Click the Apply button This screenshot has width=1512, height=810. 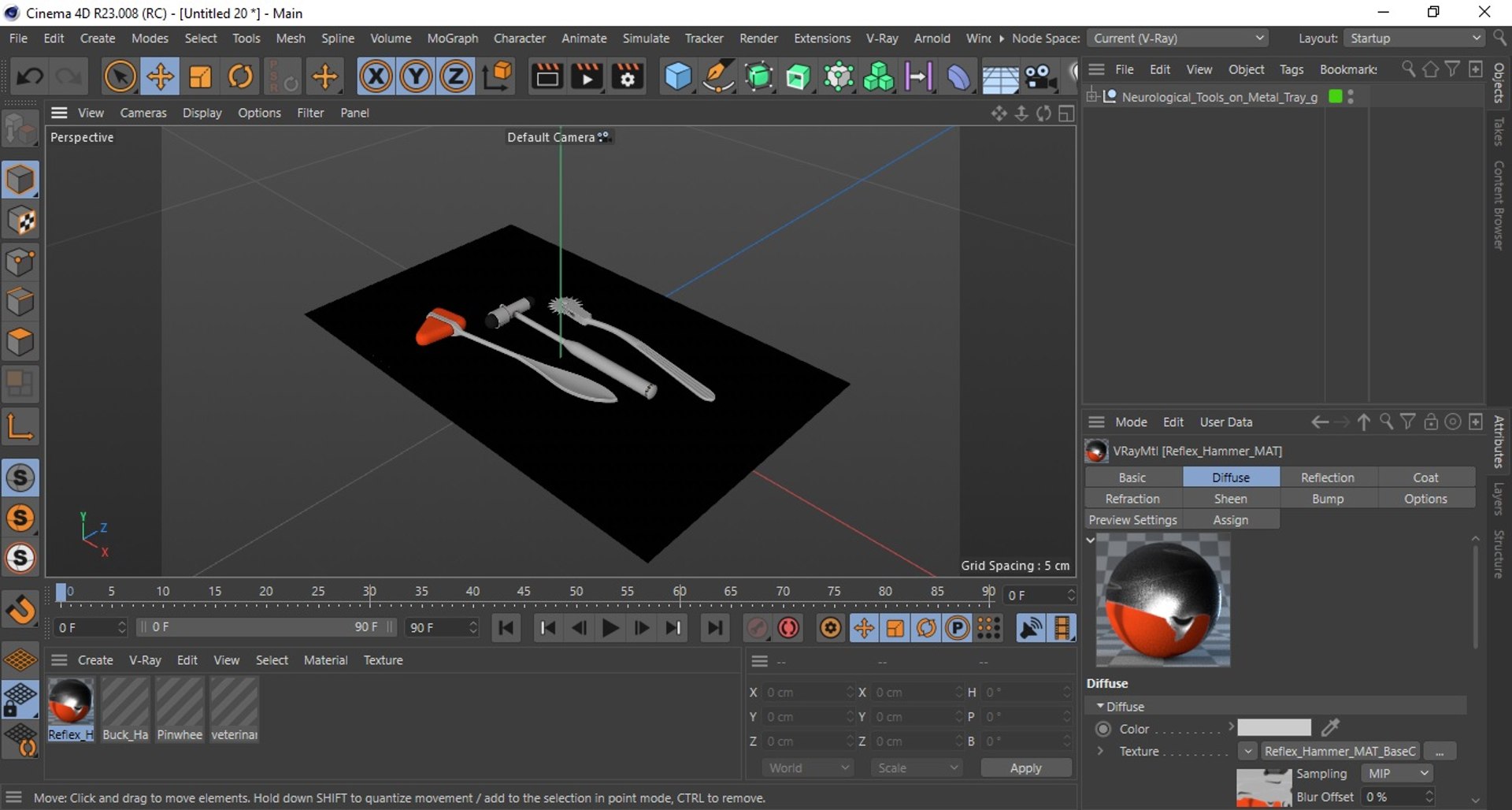coord(1025,768)
